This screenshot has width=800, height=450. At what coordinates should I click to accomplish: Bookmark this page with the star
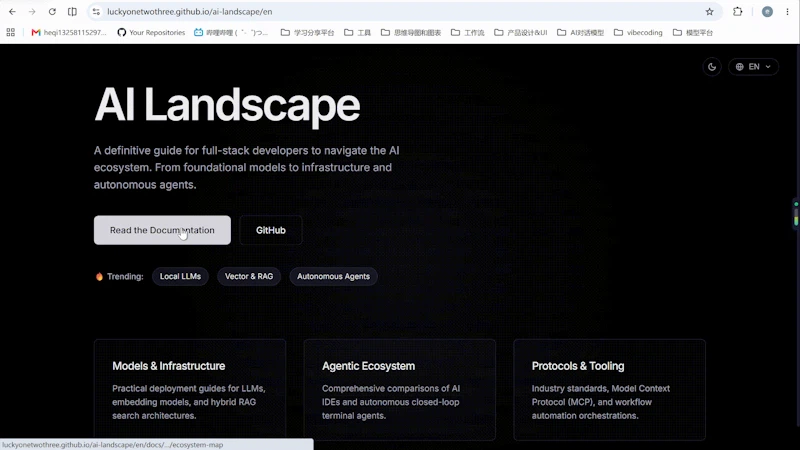click(709, 11)
